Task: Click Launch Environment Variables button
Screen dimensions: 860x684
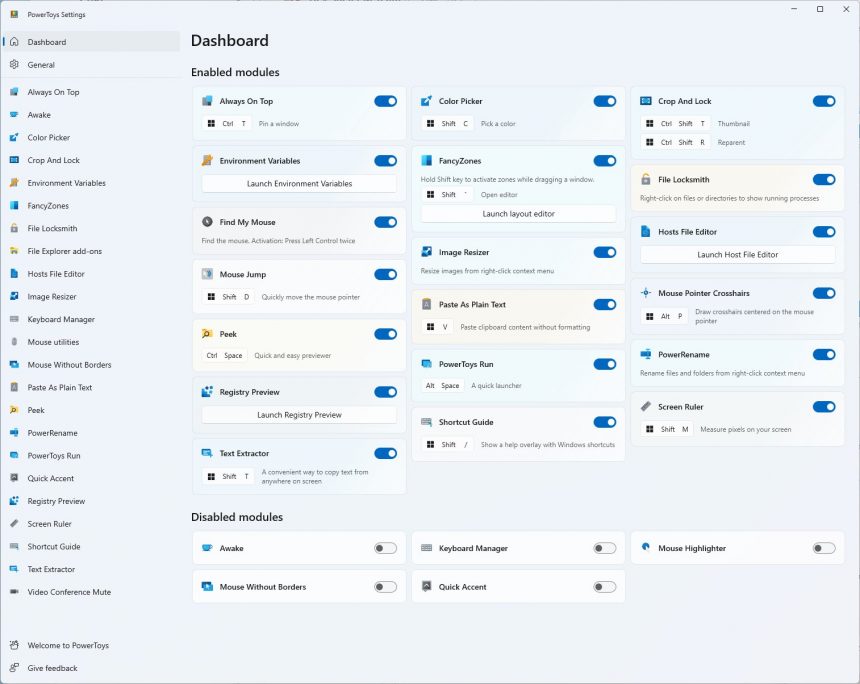Action: click(299, 184)
